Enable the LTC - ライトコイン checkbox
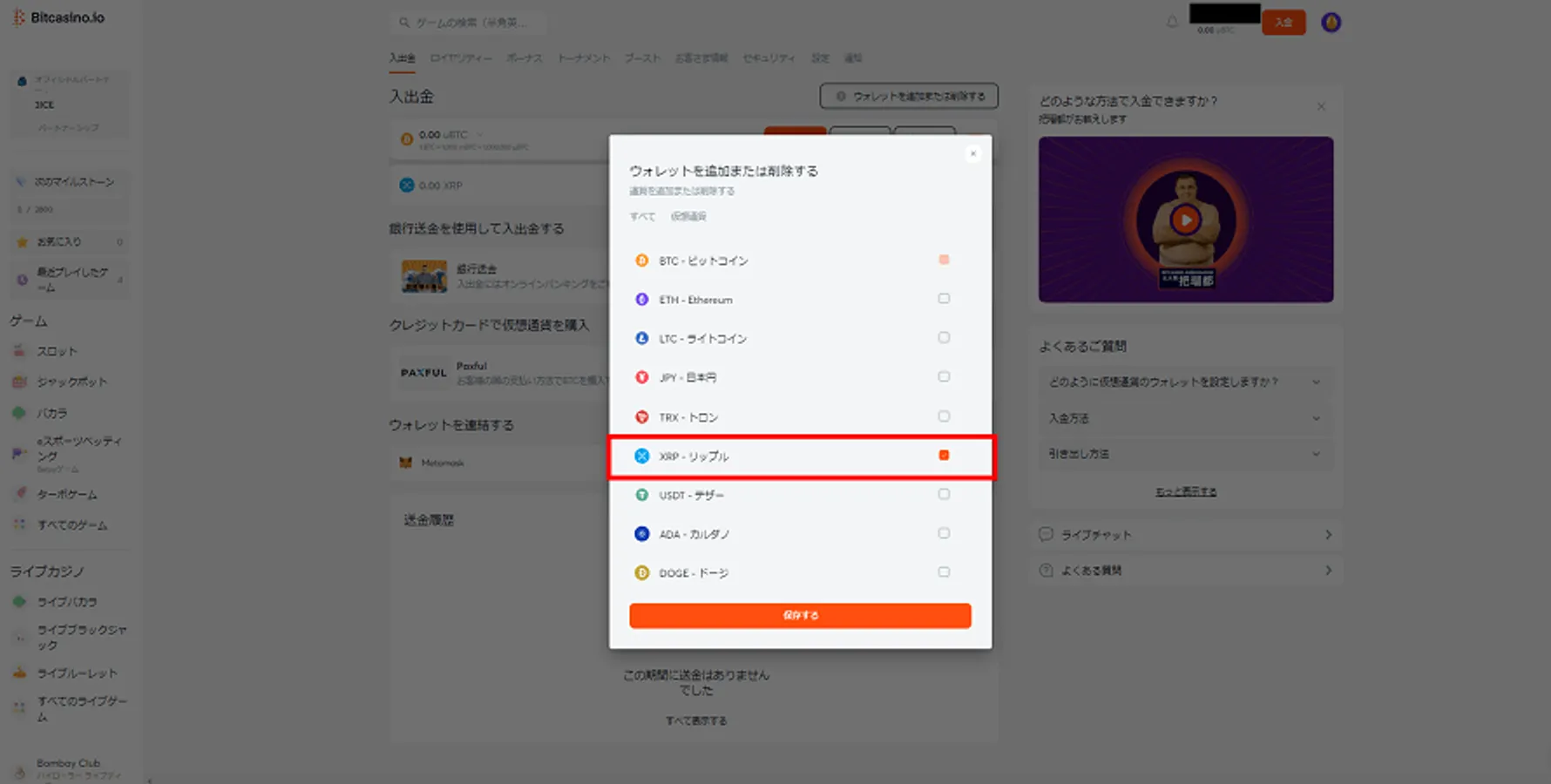This screenshot has height=784, width=1551. pyautogui.click(x=944, y=338)
